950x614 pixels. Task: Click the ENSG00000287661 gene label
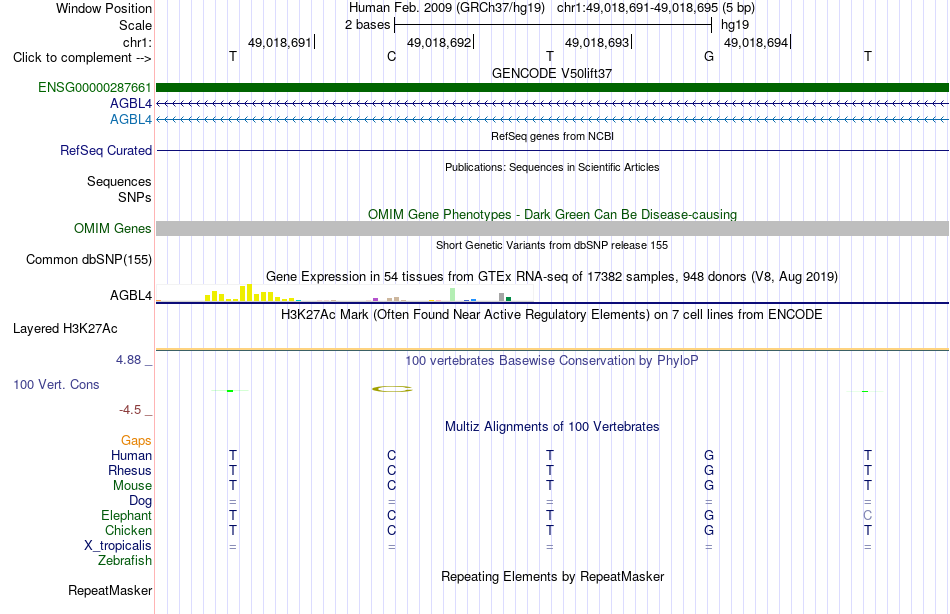click(95, 87)
